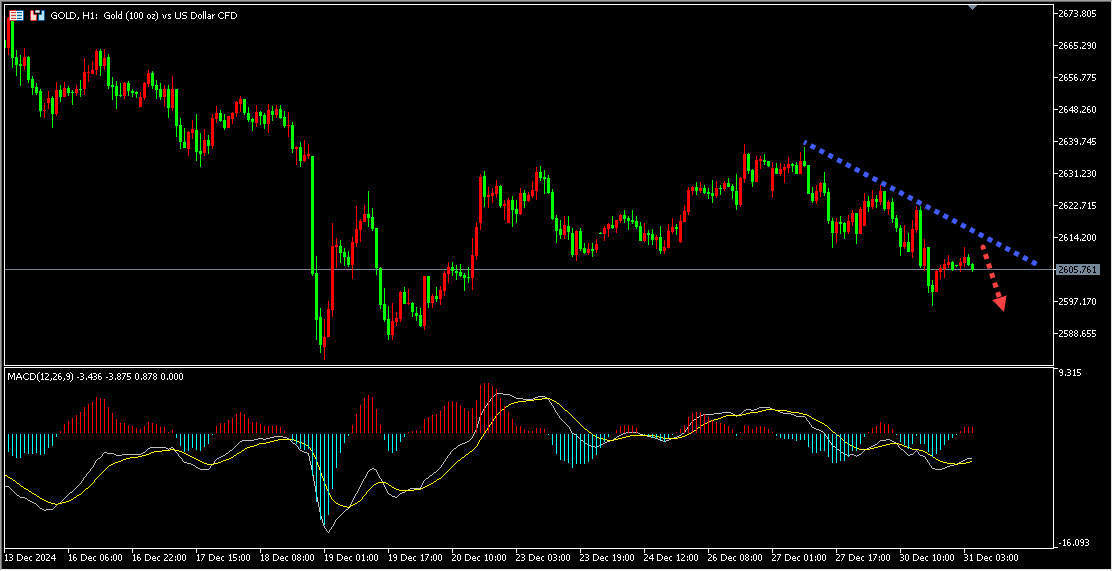Screen dimensions: 1113x571
Task: Click the 18 Dec 08:00 time label
Action: coord(287,558)
